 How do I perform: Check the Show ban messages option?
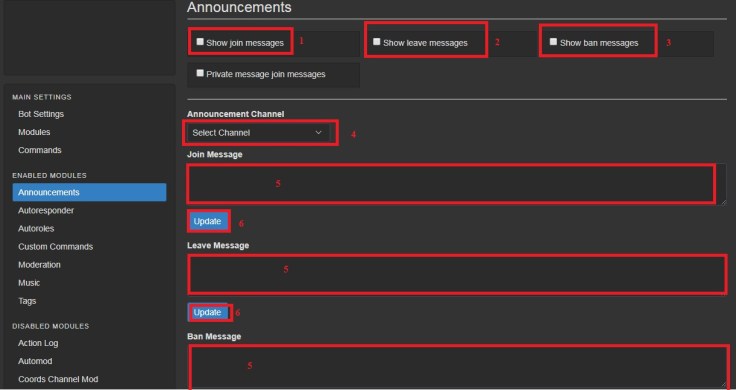(x=554, y=42)
